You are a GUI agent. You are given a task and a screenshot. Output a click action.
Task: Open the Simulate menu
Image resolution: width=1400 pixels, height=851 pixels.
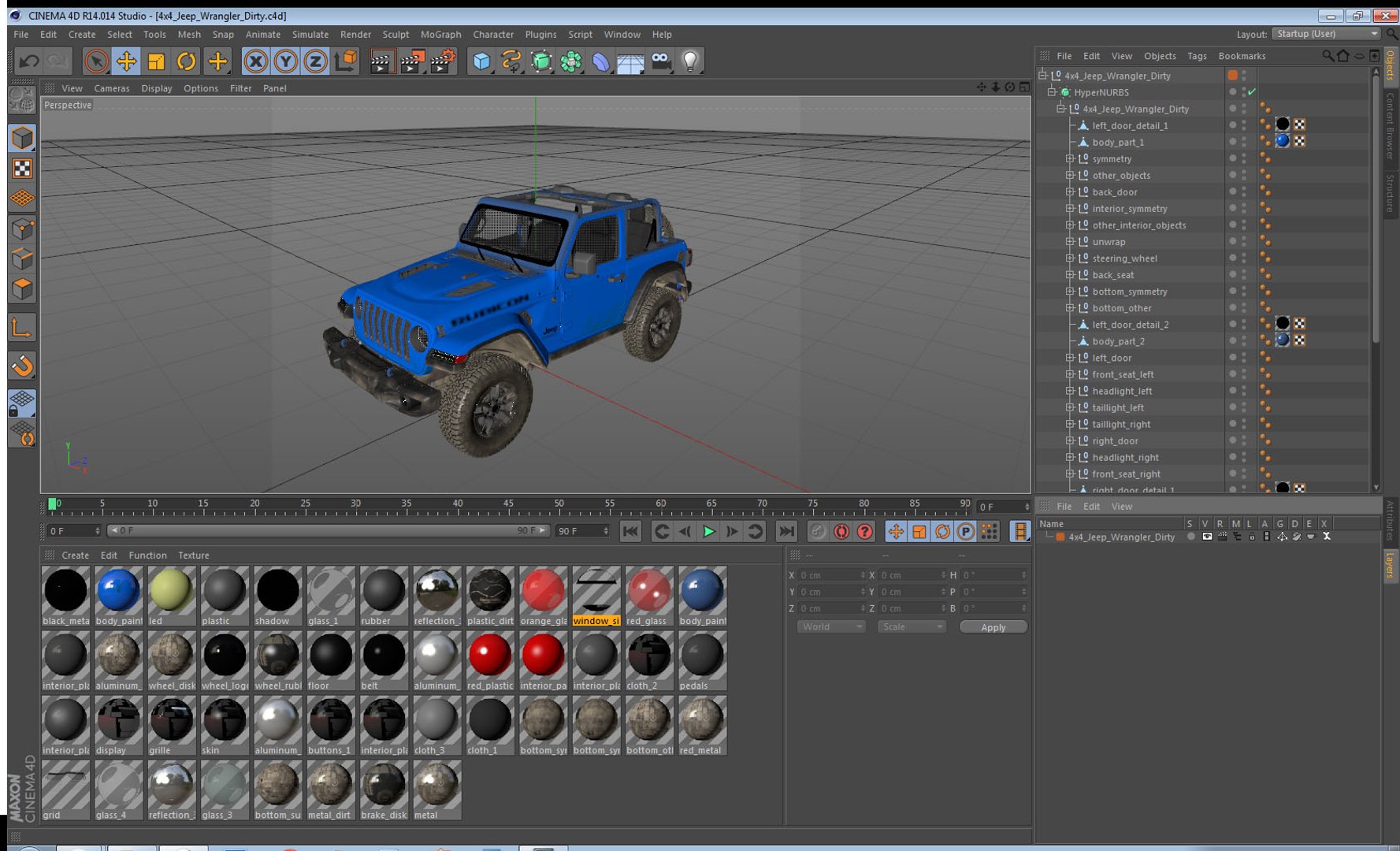[x=310, y=34]
